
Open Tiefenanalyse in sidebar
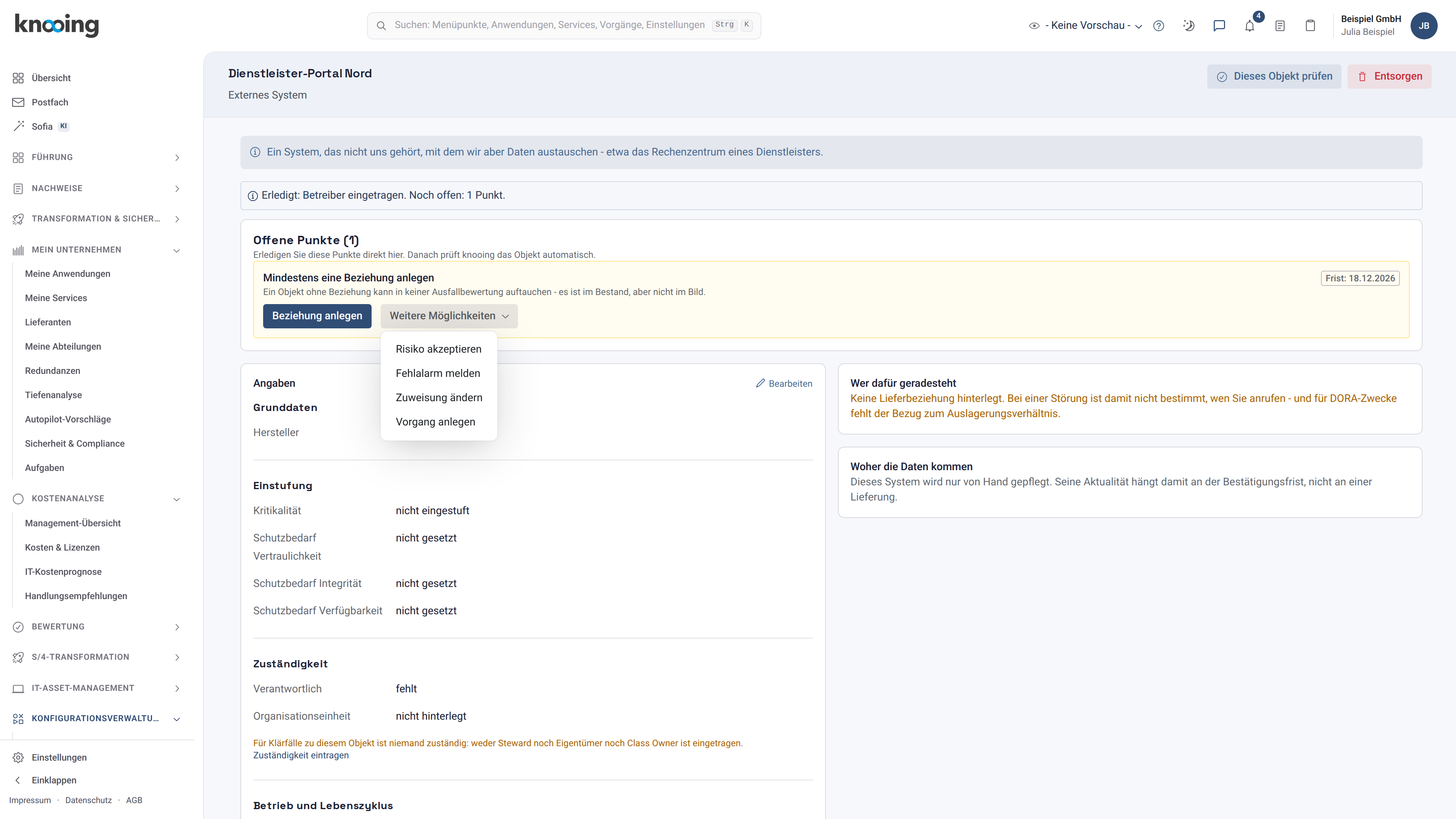pos(53,395)
